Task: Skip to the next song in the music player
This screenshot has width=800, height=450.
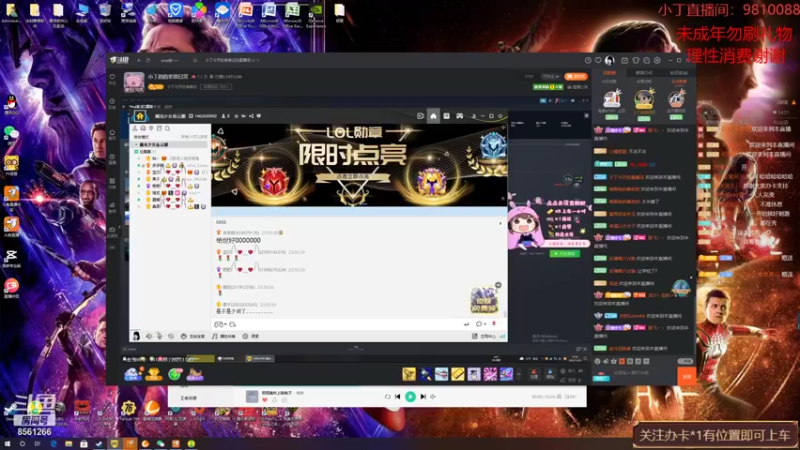Action: (423, 396)
